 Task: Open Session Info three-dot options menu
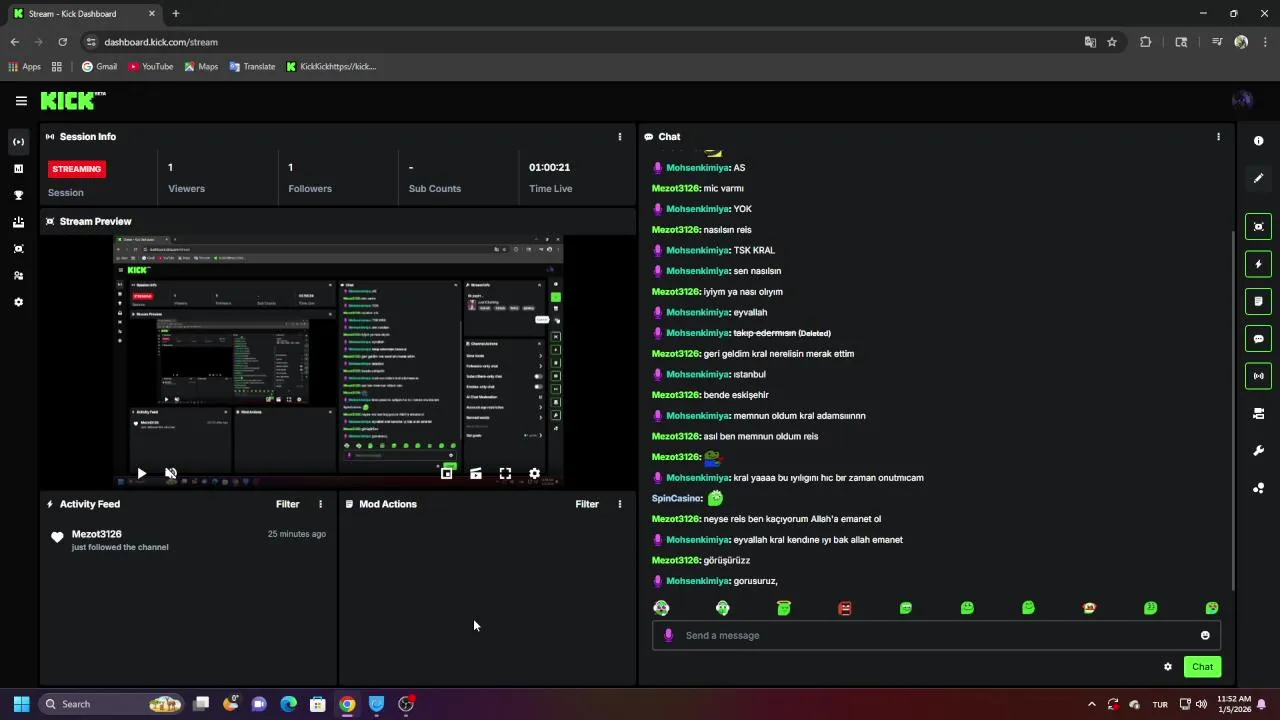pos(619,137)
